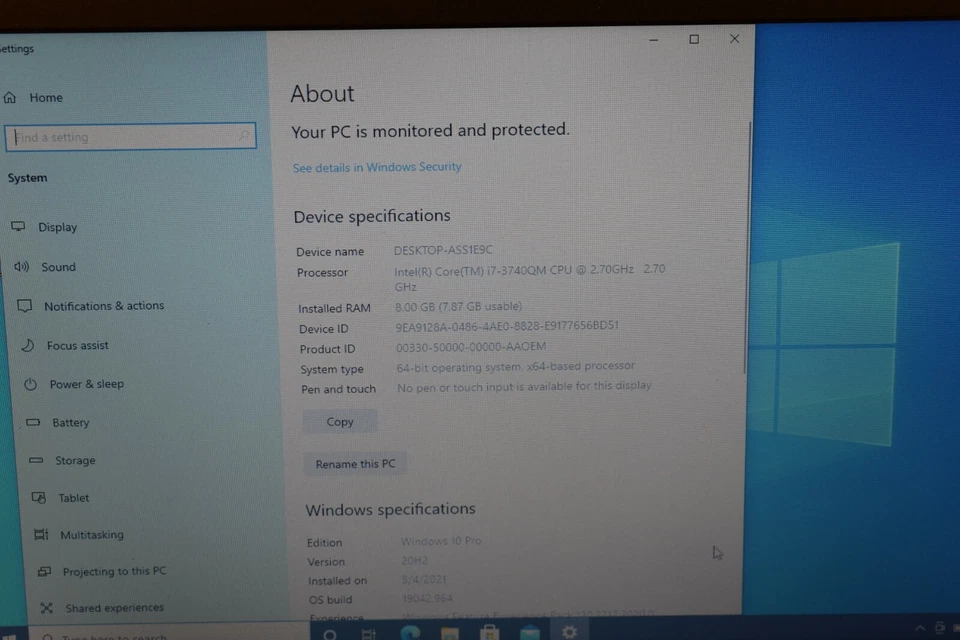Go to Settings Home
960x640 pixels.
click(46, 97)
